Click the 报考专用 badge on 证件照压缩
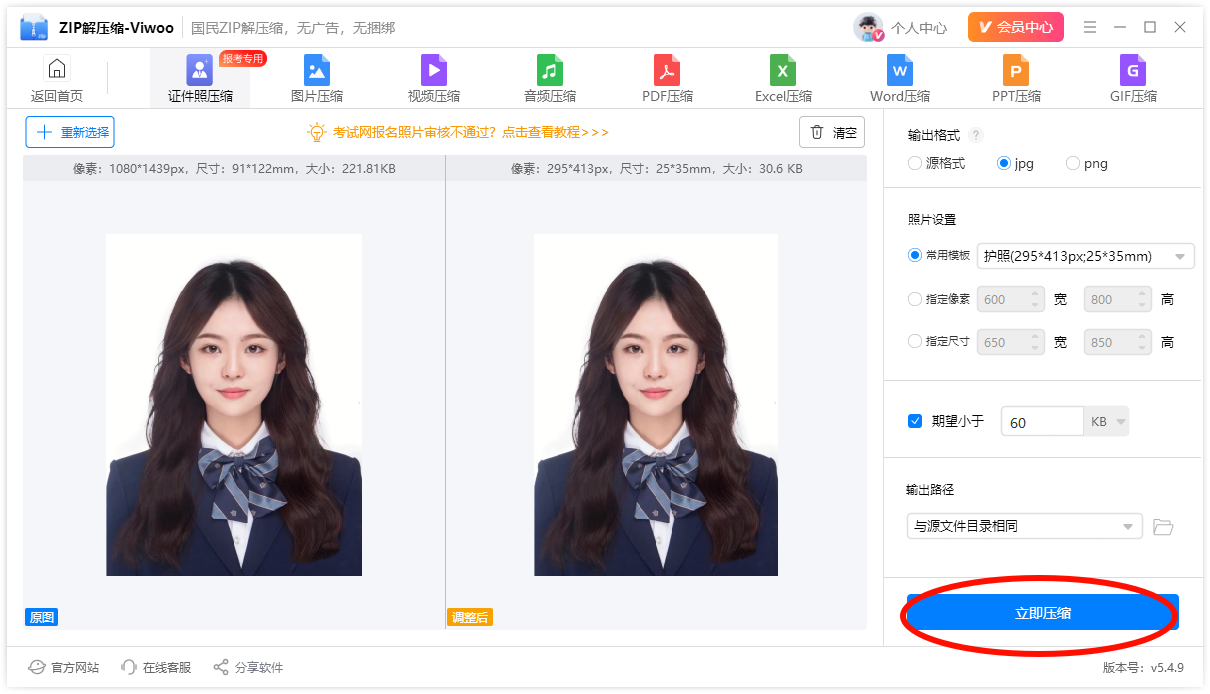The height and width of the screenshot is (694, 1210). tap(242, 59)
